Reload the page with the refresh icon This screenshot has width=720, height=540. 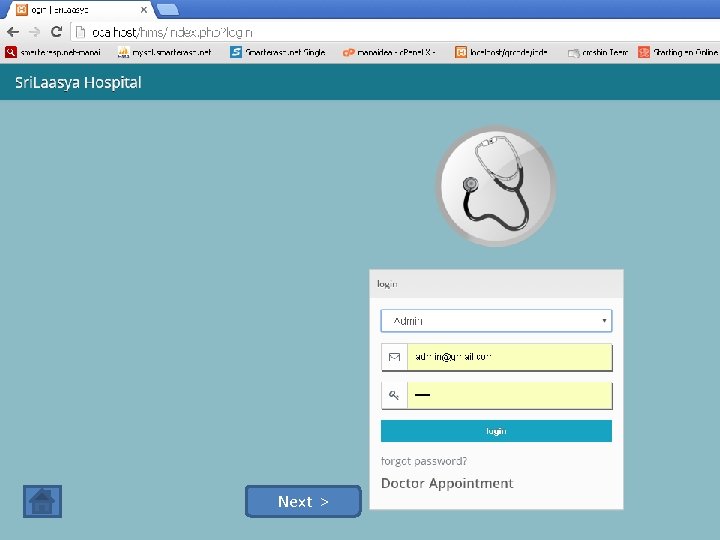56,32
